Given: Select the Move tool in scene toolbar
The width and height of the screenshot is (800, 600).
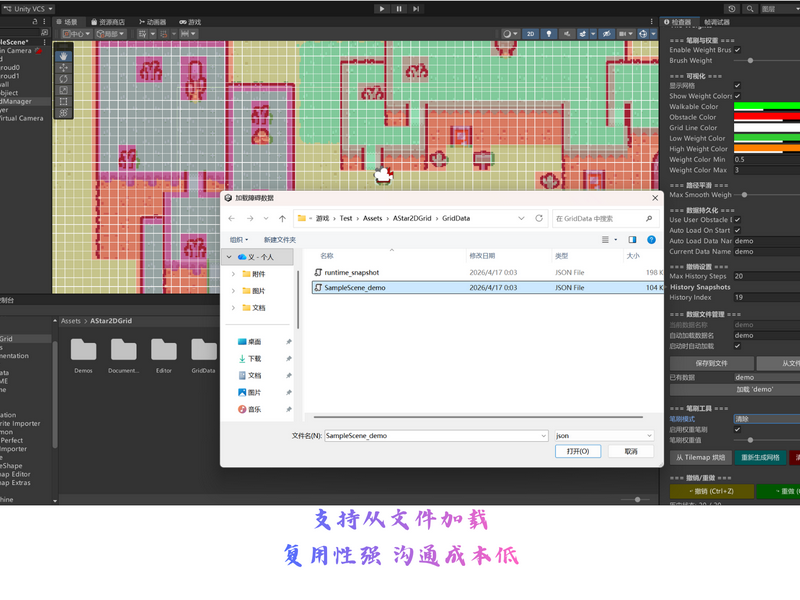Looking at the screenshot, I should coord(63,67).
